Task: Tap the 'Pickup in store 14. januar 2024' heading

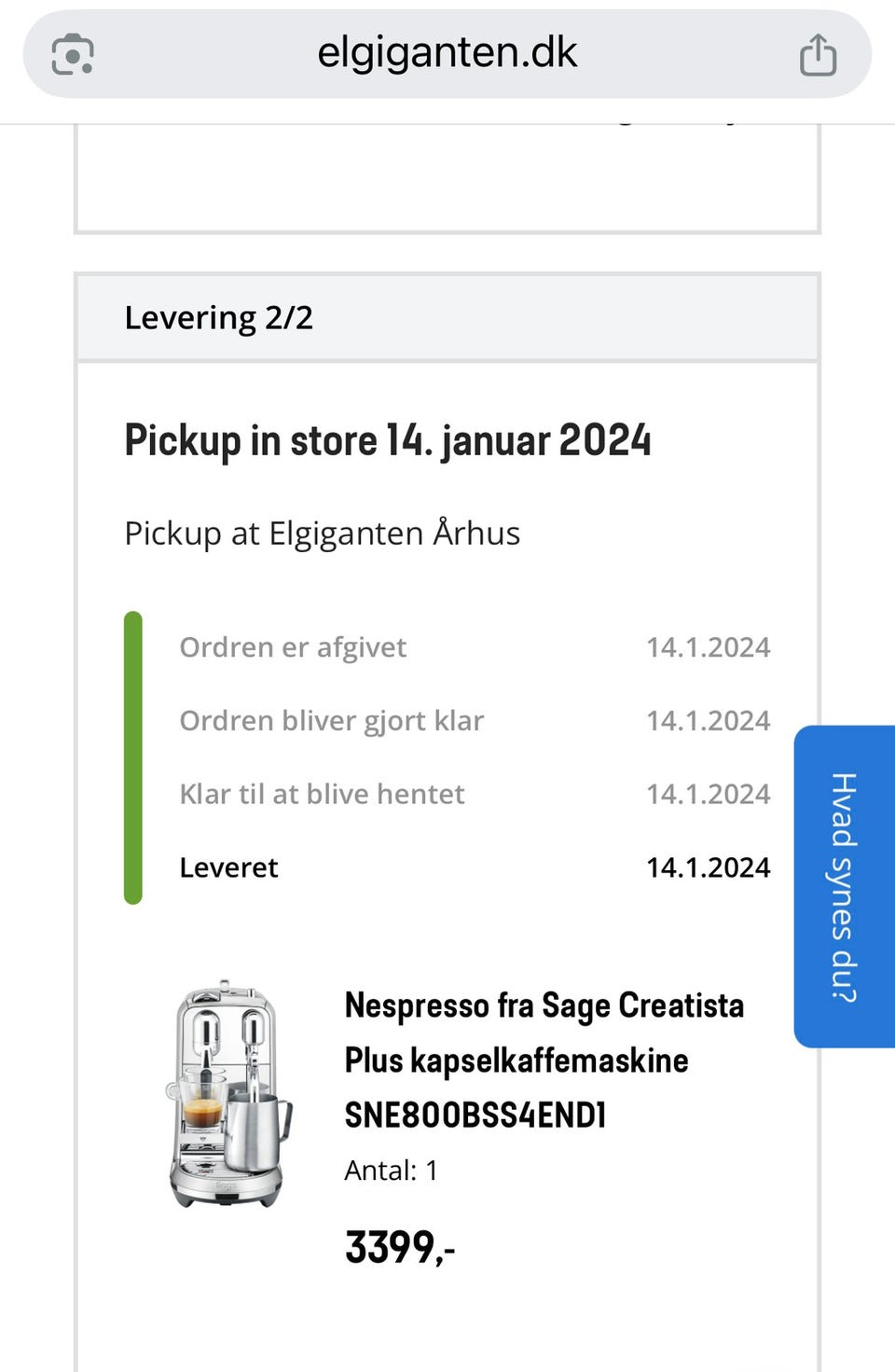Action: [x=388, y=440]
